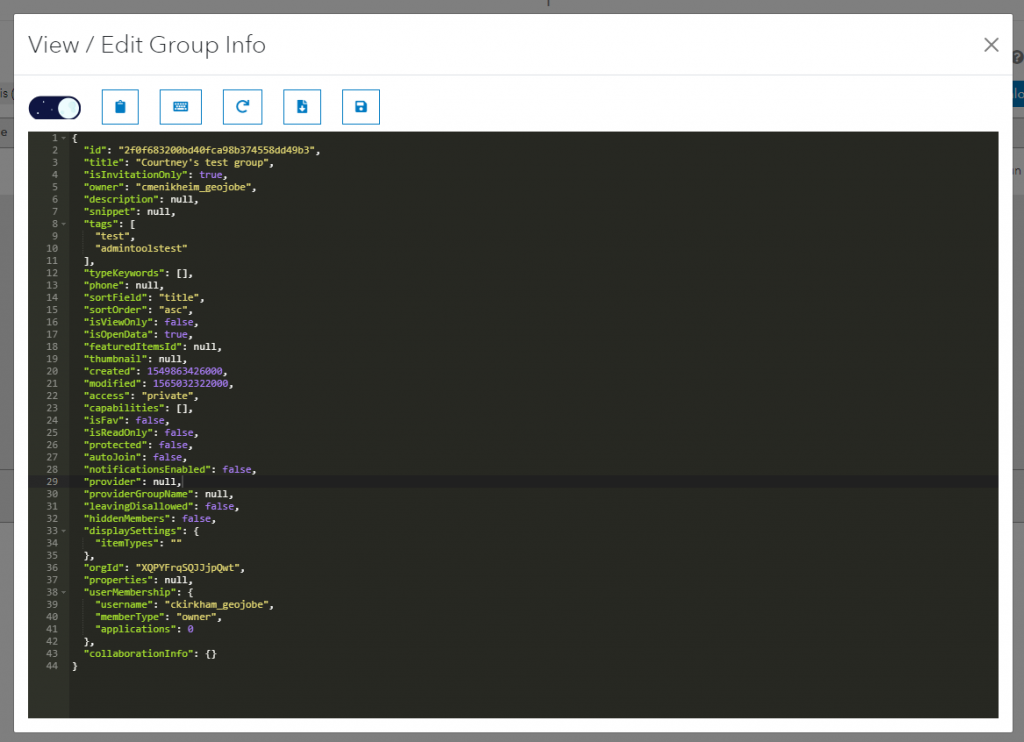Click line number 29 in the gutter
1024x742 pixels.
[x=52, y=482]
